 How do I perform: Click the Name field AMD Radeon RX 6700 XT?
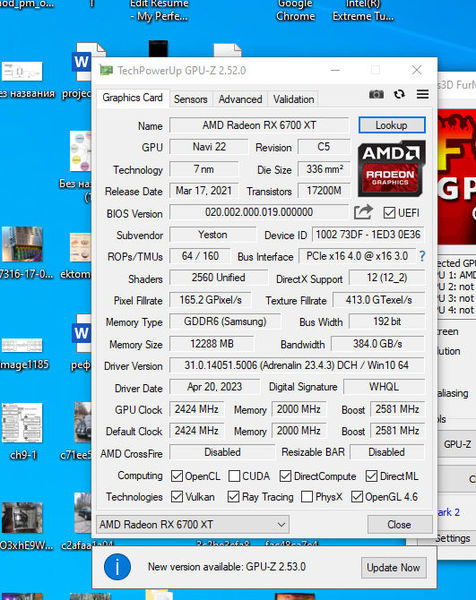(259, 125)
